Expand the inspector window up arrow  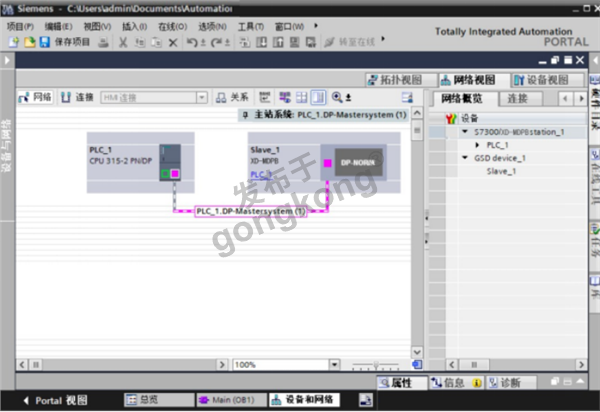tap(580, 381)
